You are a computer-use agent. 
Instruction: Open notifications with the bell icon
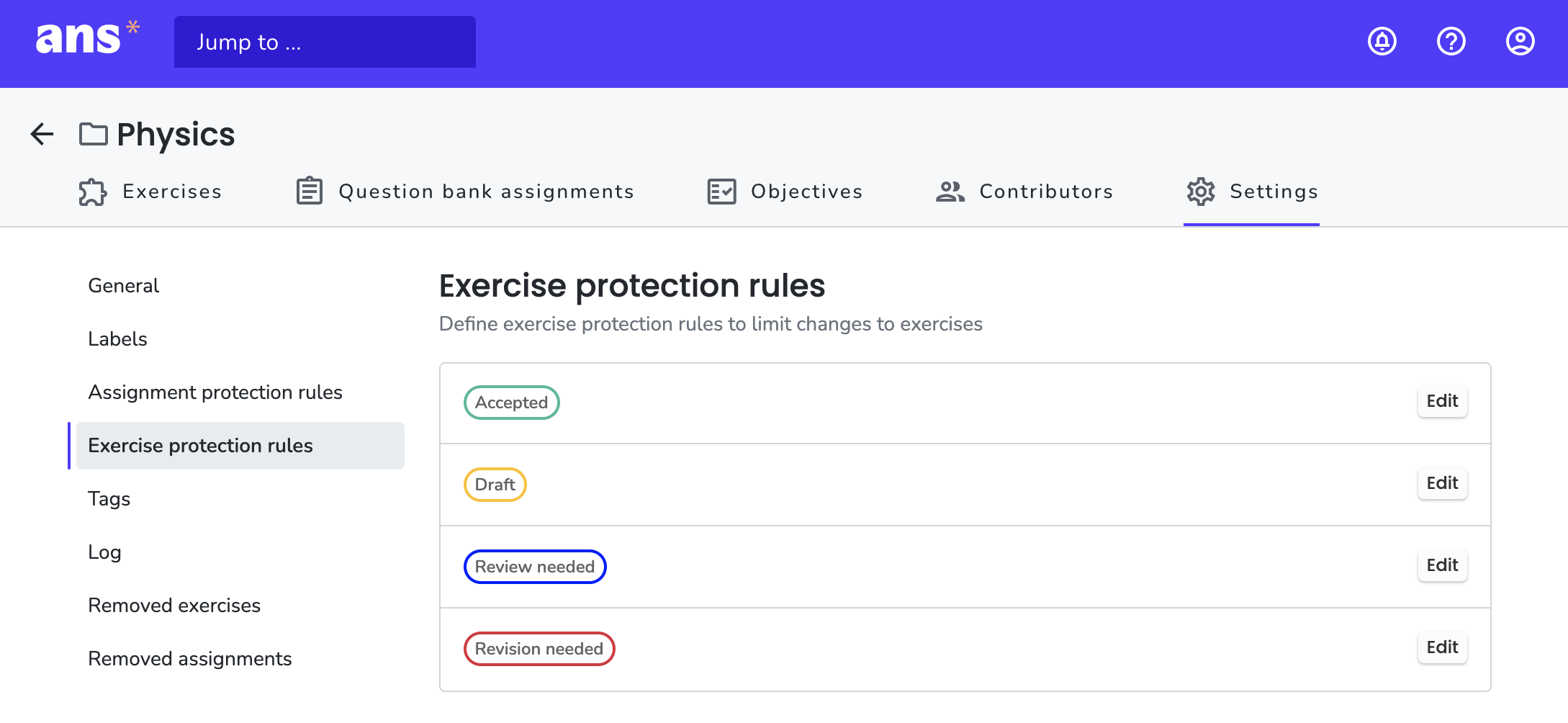coord(1381,41)
